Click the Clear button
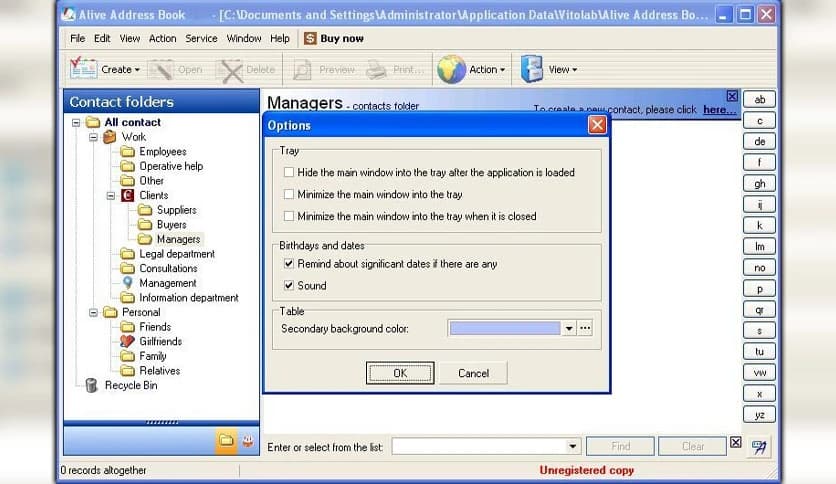Screen dimensions: 836x484 (693, 446)
